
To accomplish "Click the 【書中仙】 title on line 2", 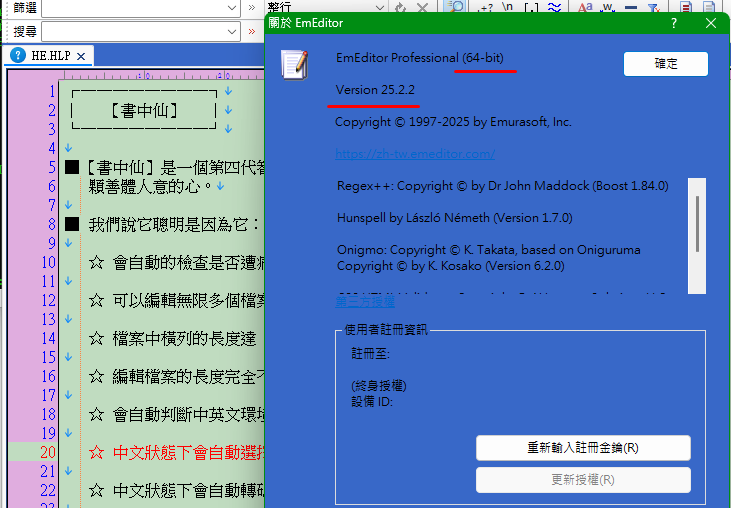I will pyautogui.click(x=144, y=110).
